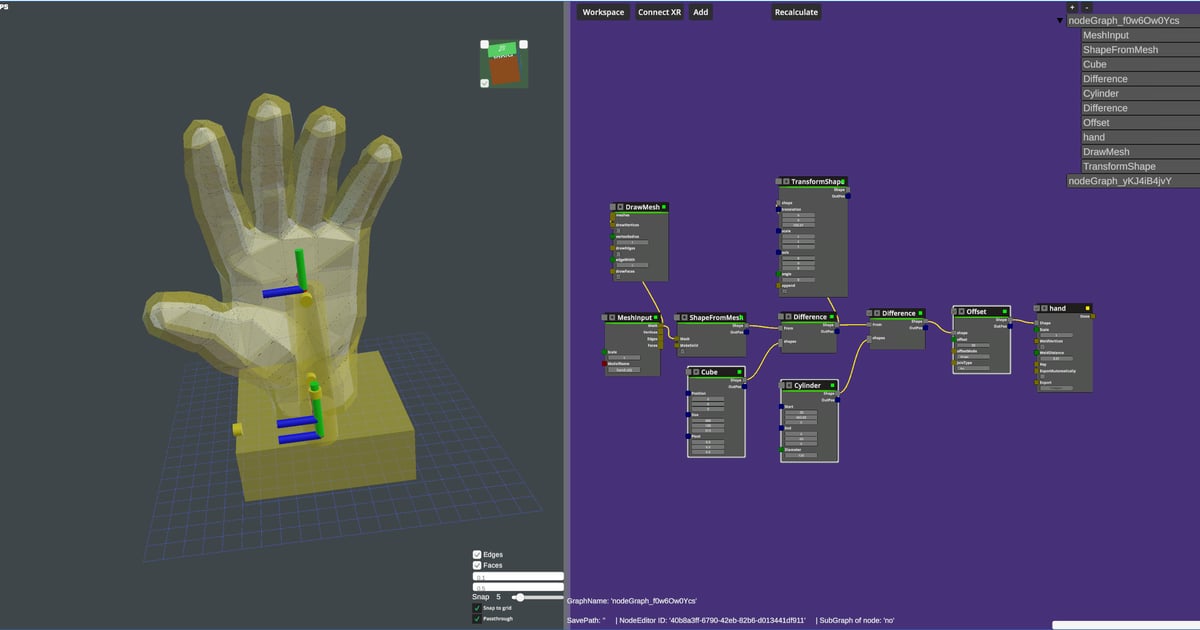Open the Workspace menu
Viewport: 1200px width, 630px height.
[x=603, y=12]
